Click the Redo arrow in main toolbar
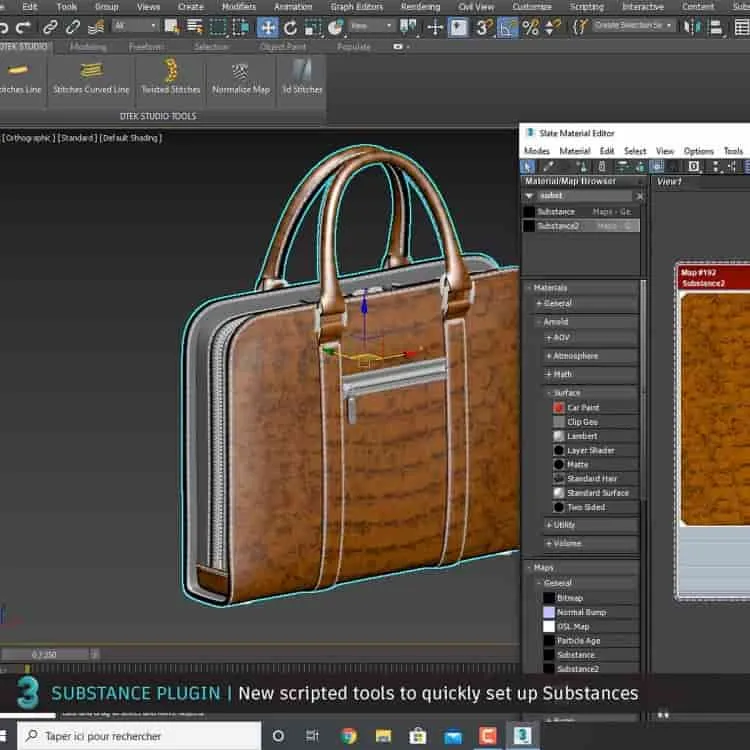The height and width of the screenshot is (750, 750). point(23,27)
